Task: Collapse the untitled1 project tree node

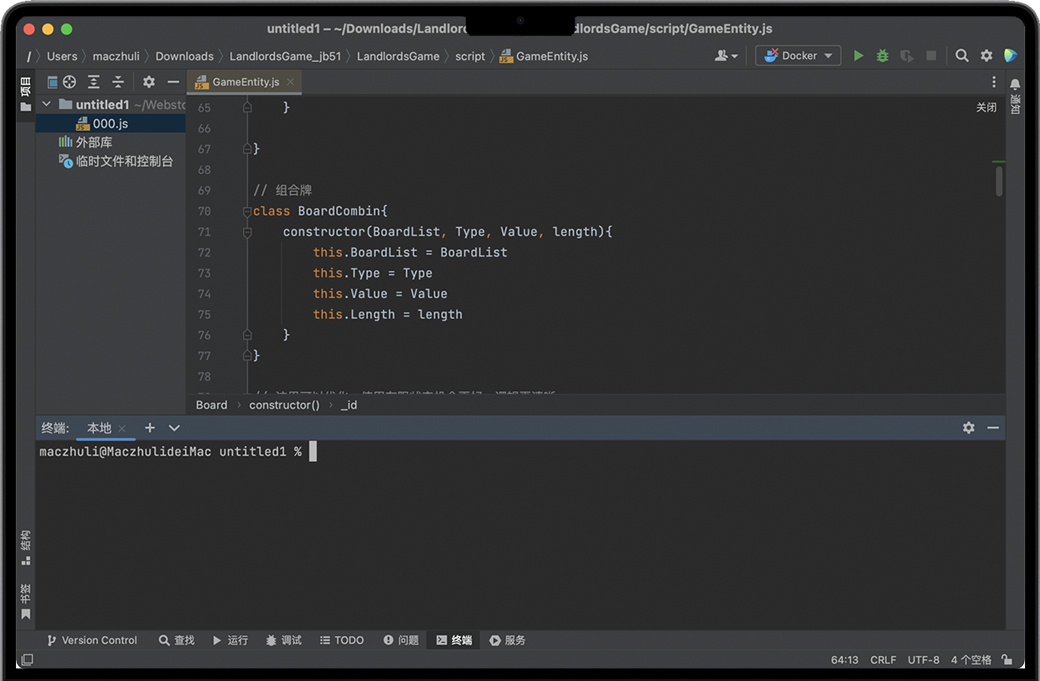Action: tap(46, 105)
